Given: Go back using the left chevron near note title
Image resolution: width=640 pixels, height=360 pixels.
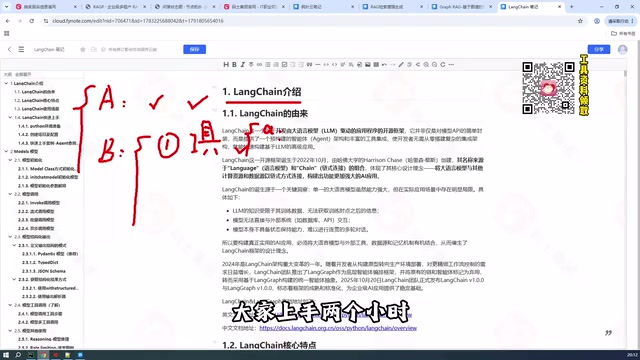Looking at the screenshot, I should 9,49.
